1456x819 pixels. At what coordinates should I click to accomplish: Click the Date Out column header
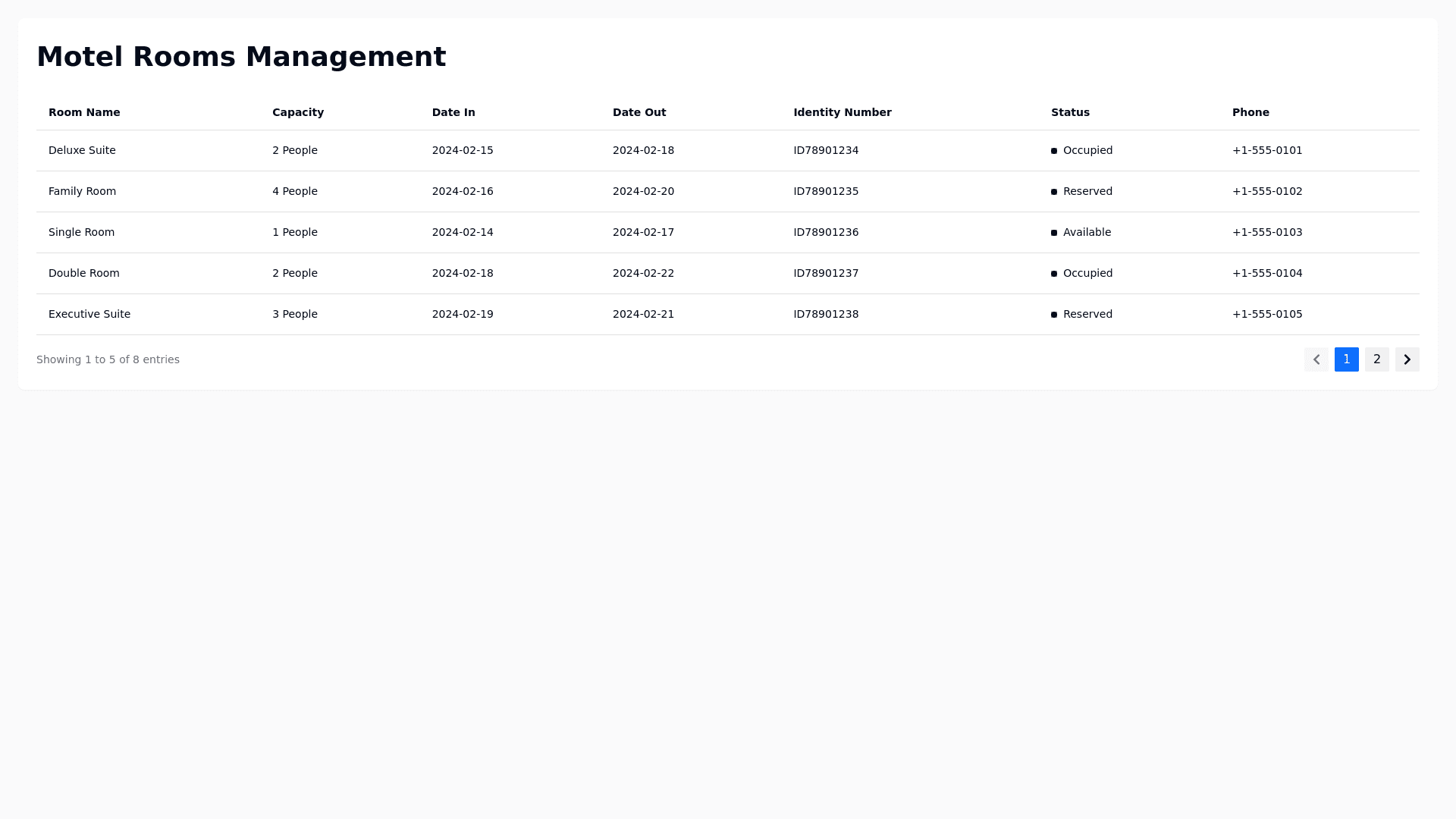click(x=639, y=112)
